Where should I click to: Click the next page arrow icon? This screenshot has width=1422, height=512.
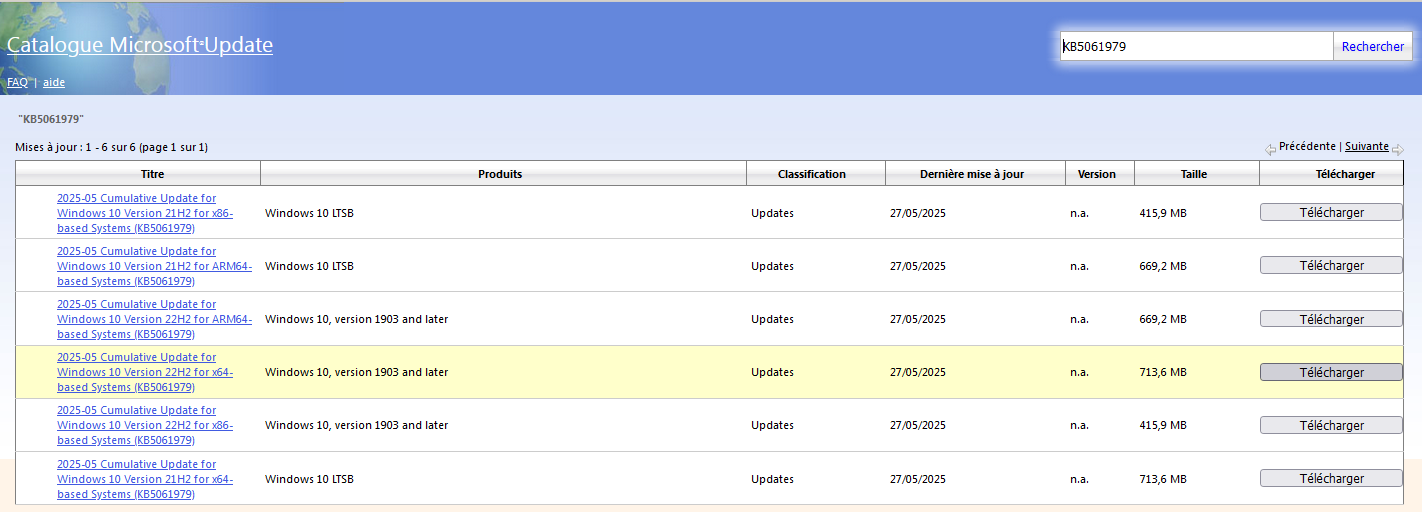click(x=1398, y=150)
